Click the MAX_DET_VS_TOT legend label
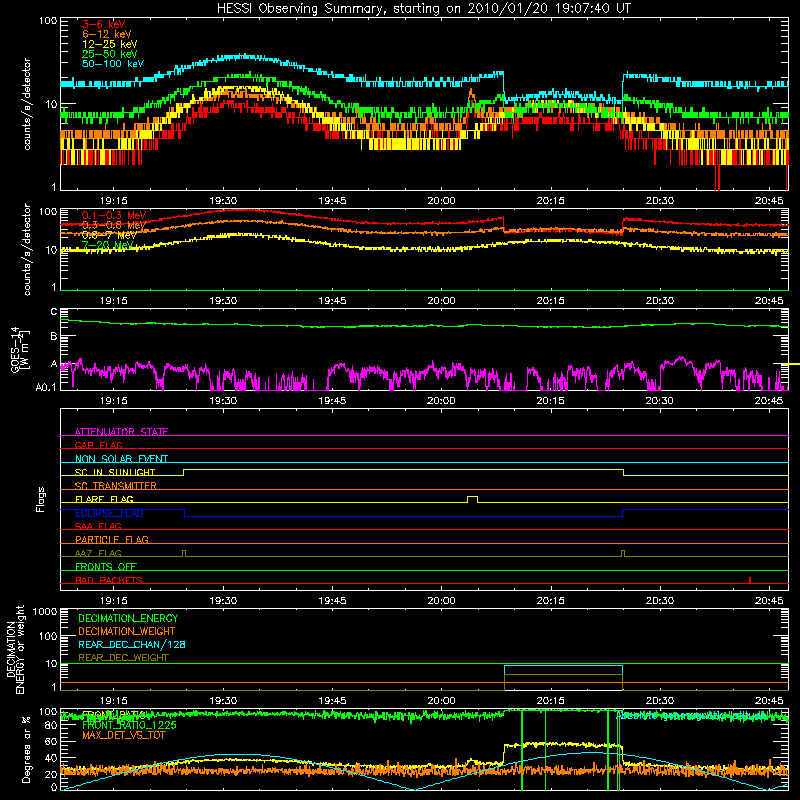Viewport: 800px width, 800px height. point(123,735)
